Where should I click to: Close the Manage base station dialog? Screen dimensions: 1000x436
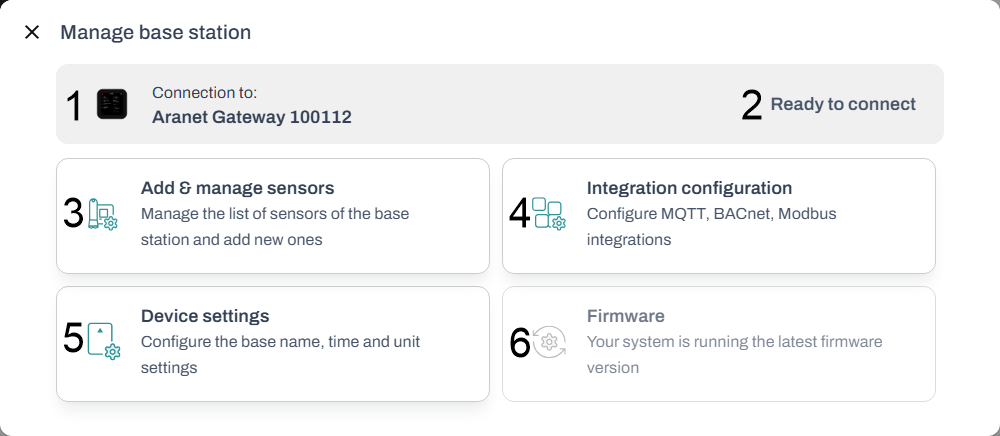pyautogui.click(x=32, y=32)
